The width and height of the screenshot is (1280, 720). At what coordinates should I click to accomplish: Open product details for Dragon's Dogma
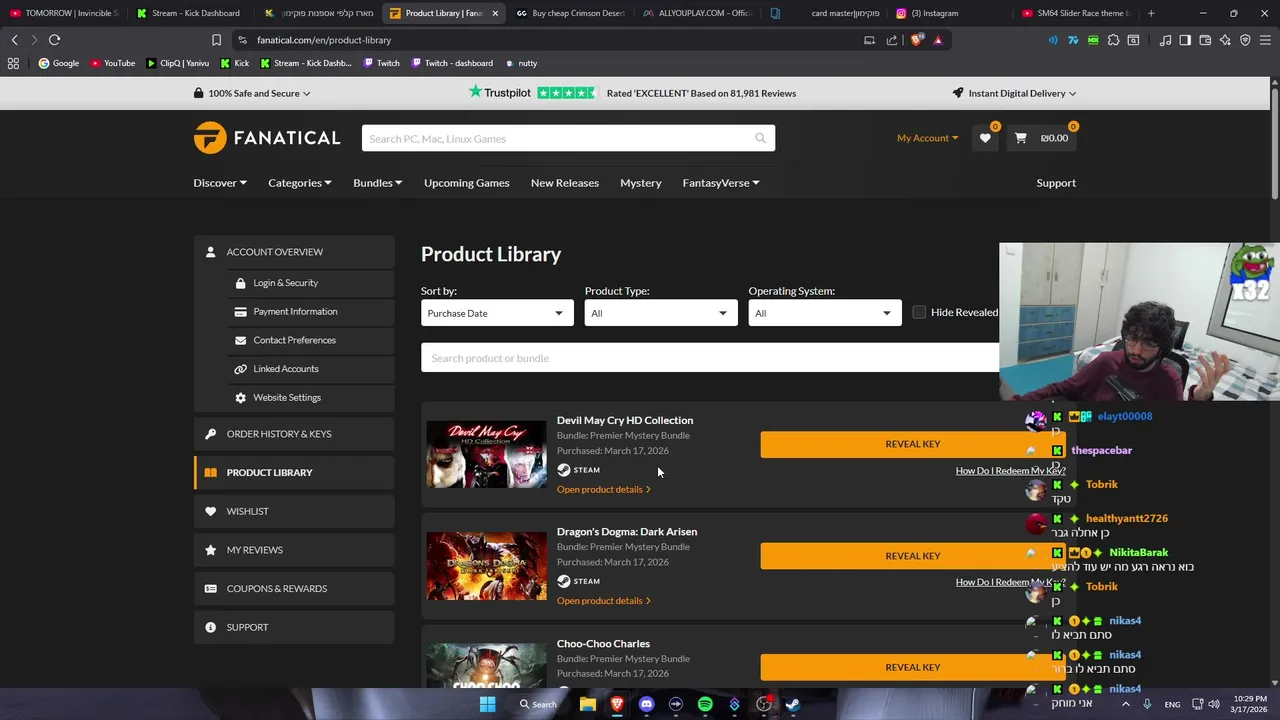click(603, 601)
